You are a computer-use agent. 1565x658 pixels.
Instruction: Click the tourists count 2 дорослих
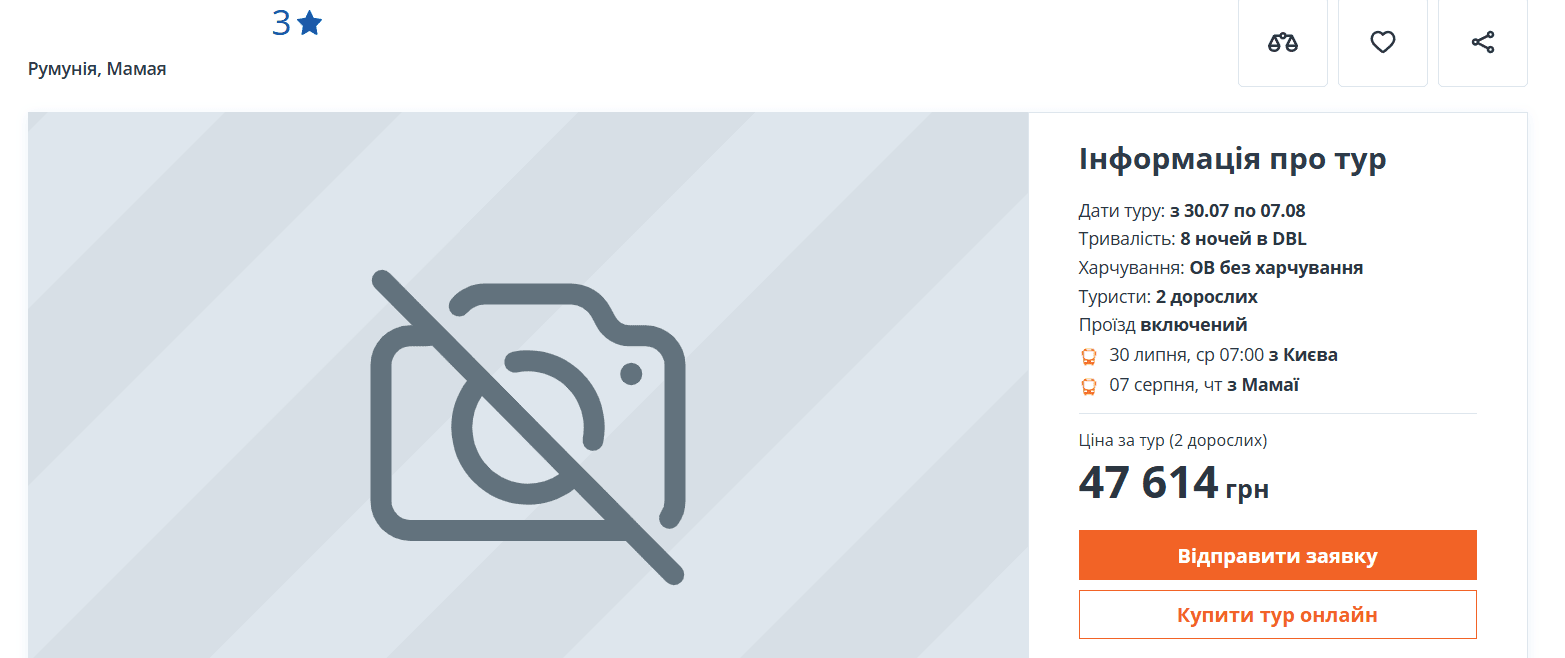point(1207,297)
